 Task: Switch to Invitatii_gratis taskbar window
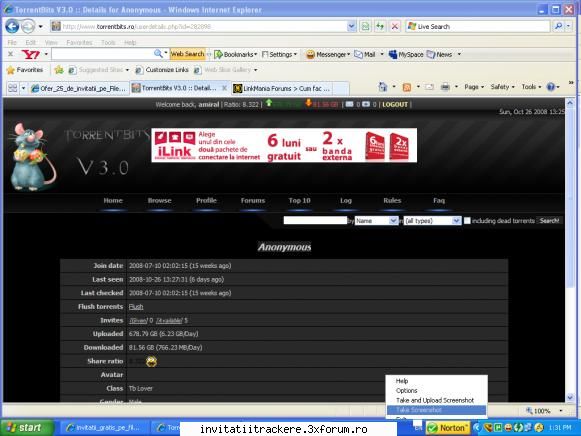pyautogui.click(x=103, y=428)
